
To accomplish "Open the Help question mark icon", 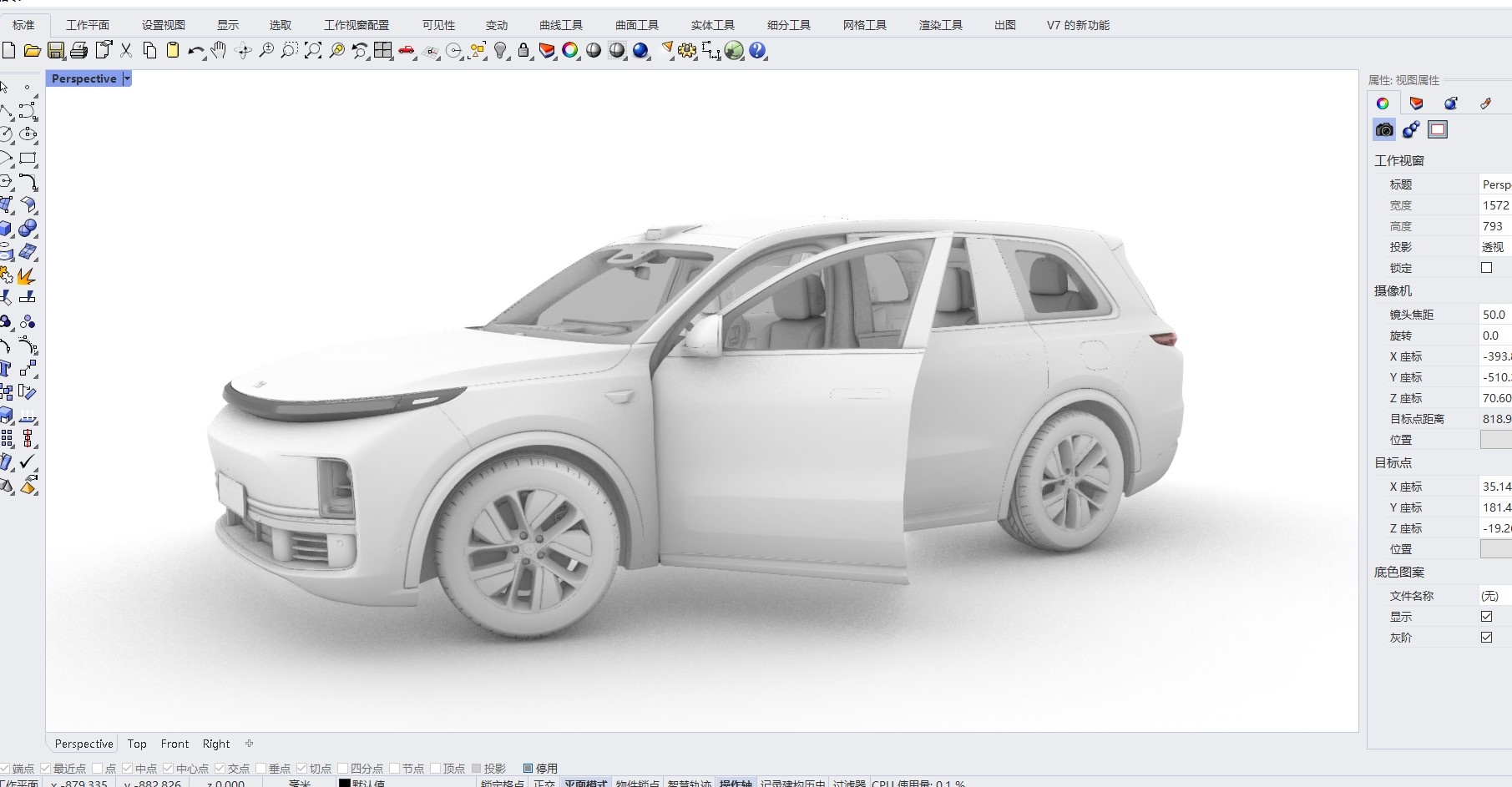I will [x=757, y=51].
